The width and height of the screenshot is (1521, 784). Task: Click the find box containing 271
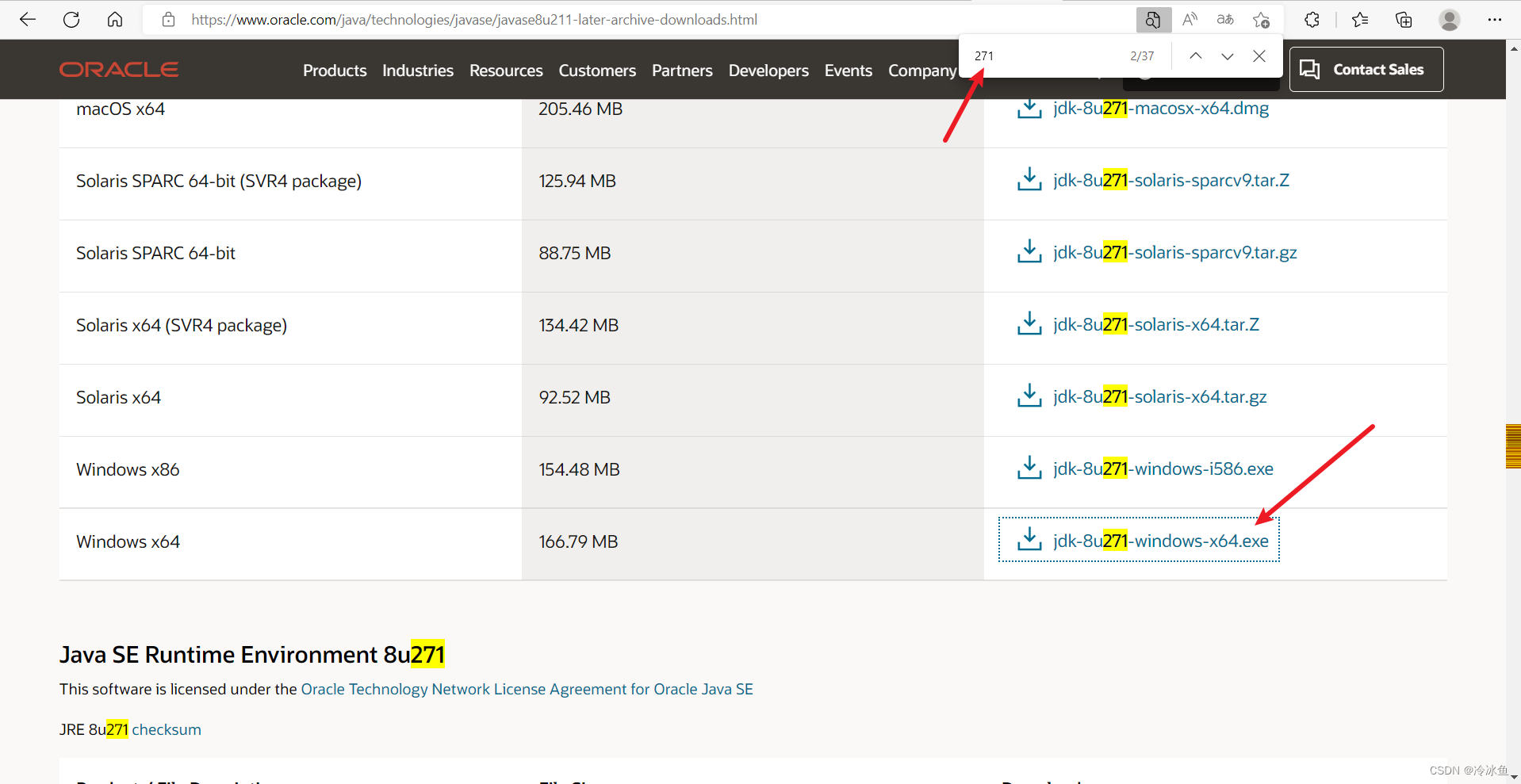click(1043, 55)
